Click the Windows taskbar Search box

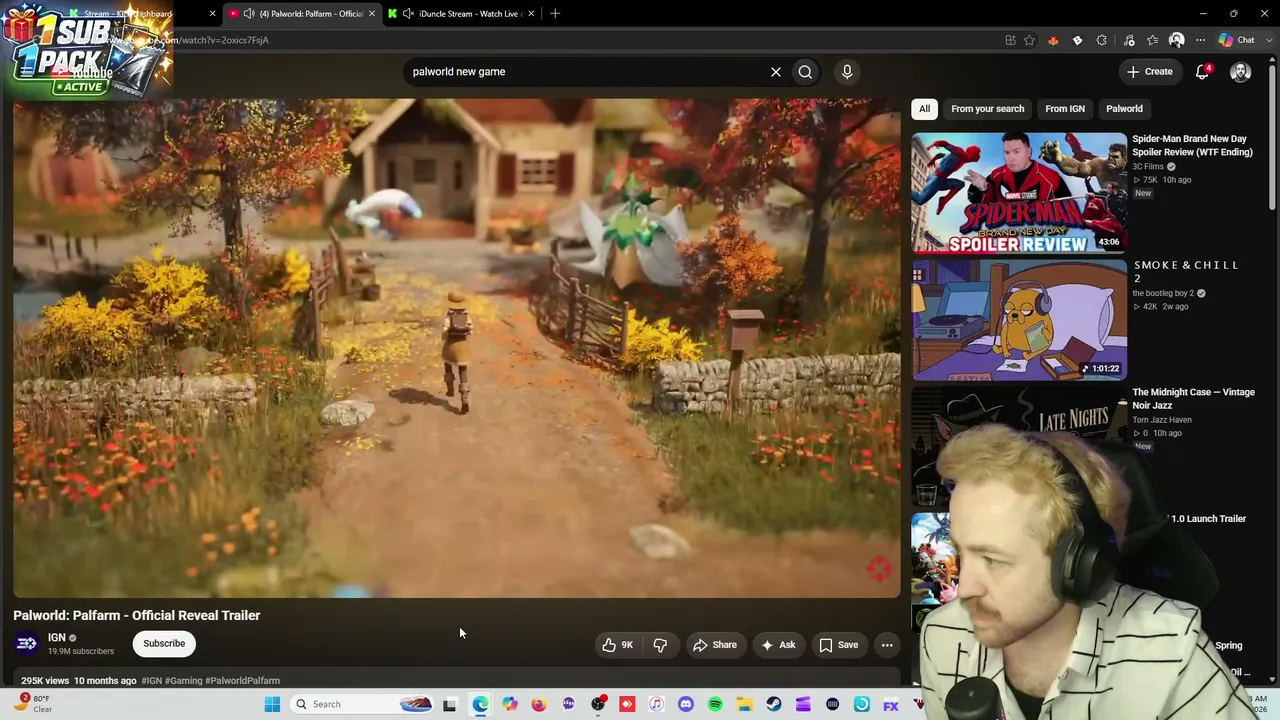click(x=363, y=704)
